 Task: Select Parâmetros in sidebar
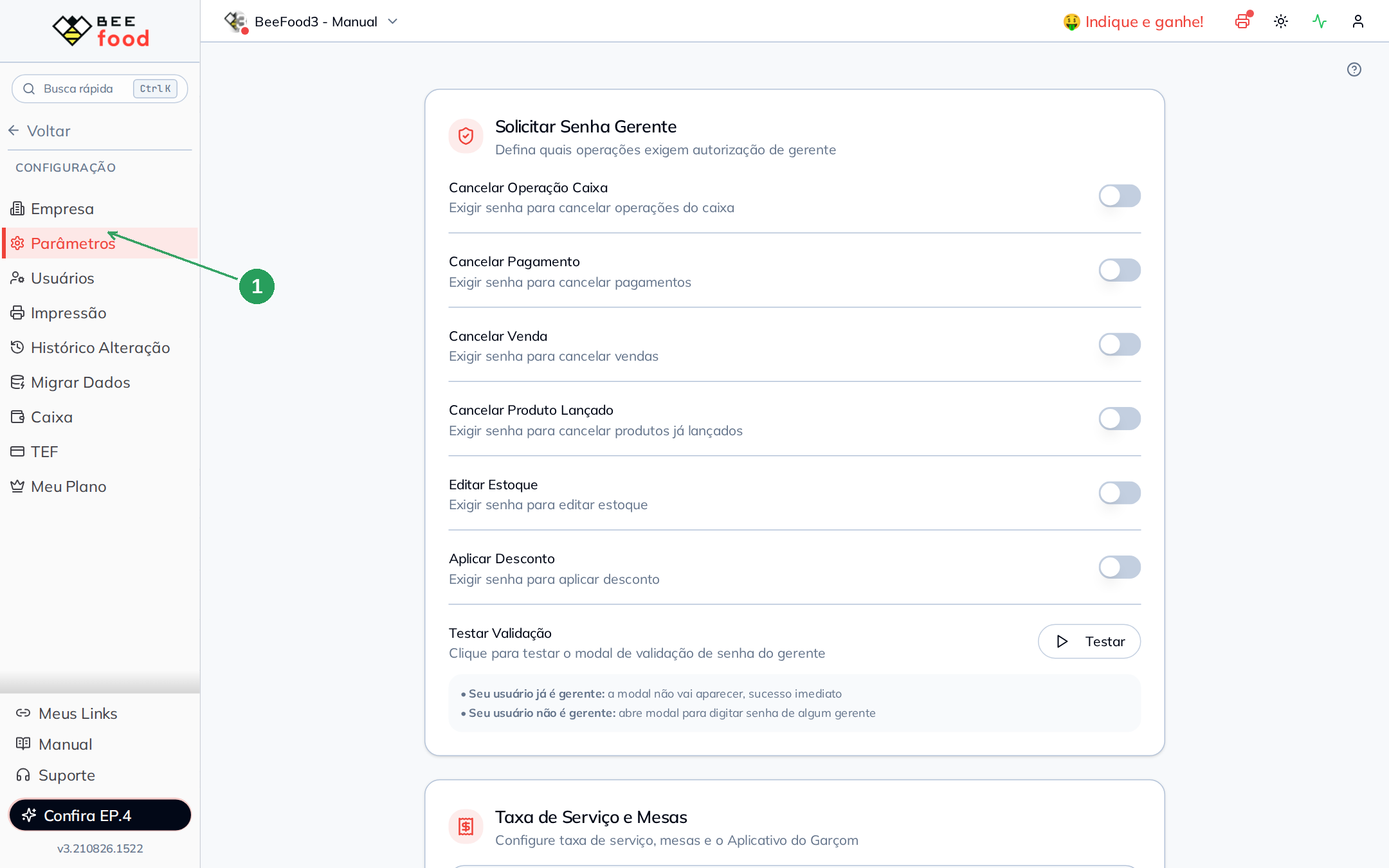[x=100, y=243]
